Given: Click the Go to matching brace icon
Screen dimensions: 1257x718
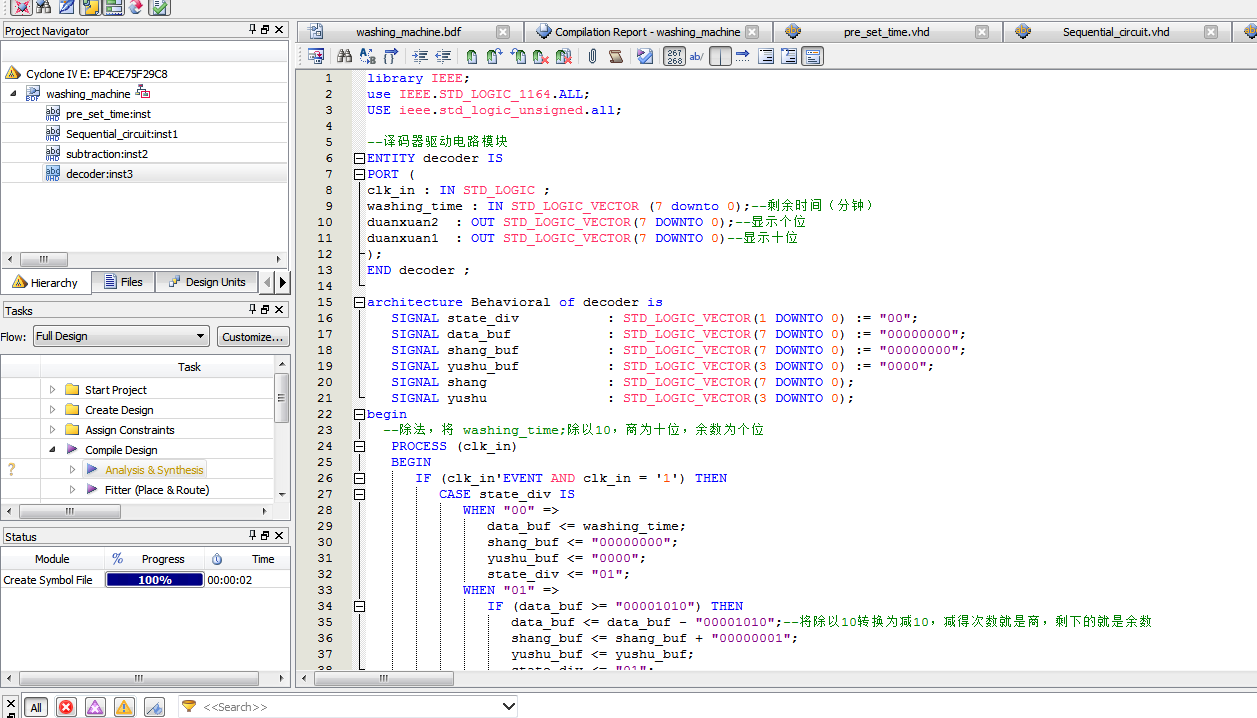Looking at the screenshot, I should point(390,56).
